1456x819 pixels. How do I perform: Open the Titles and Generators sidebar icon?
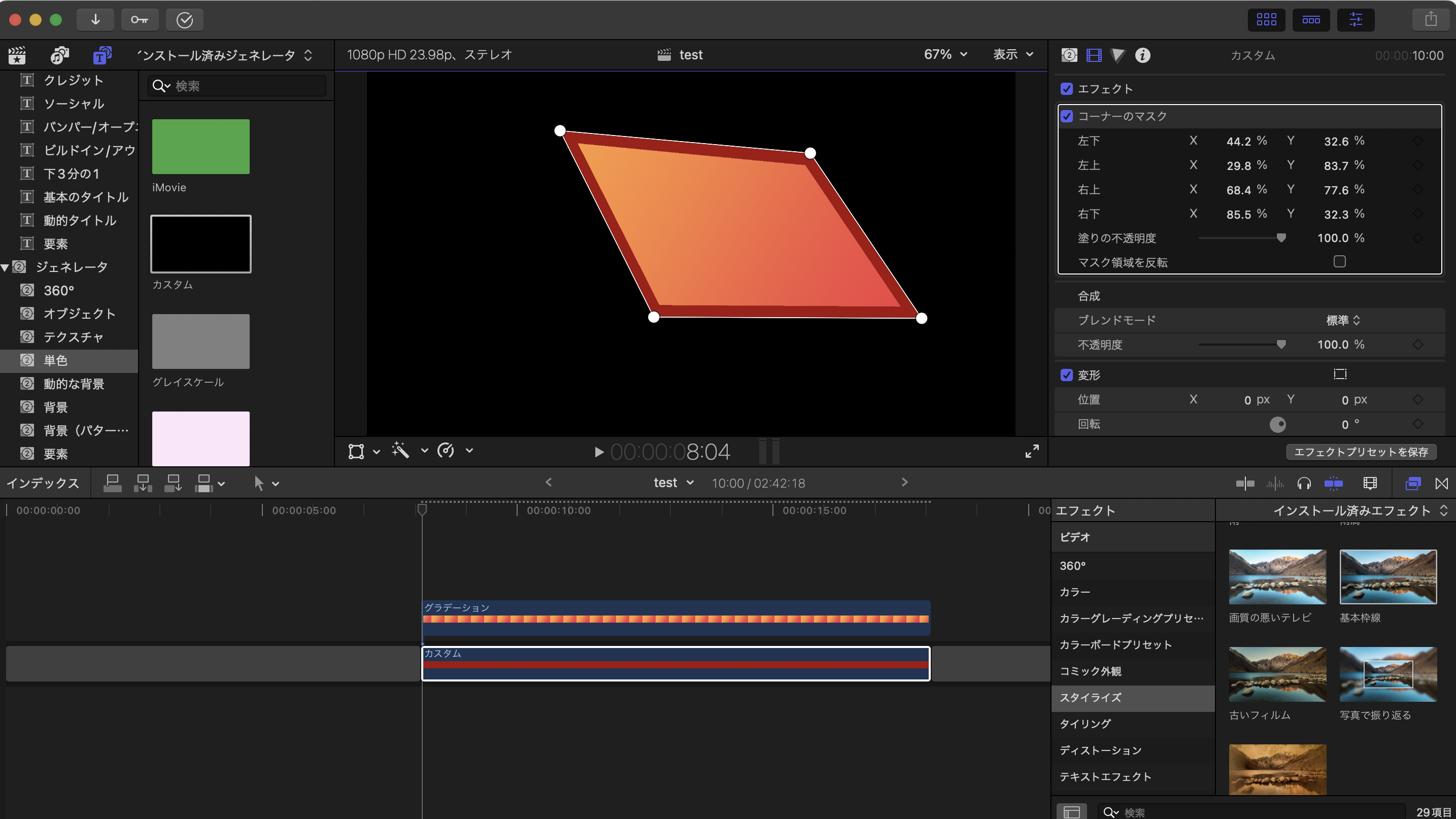[103, 55]
